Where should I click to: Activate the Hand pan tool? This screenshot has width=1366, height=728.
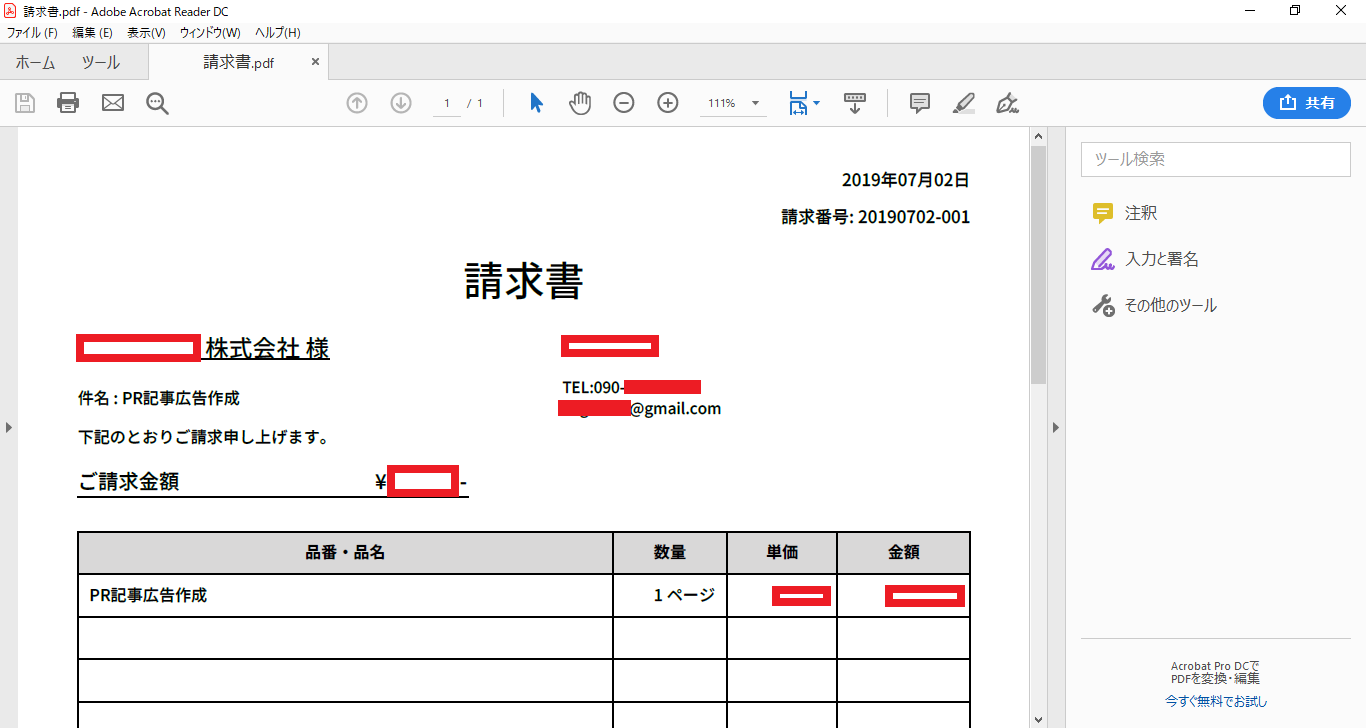tap(580, 103)
